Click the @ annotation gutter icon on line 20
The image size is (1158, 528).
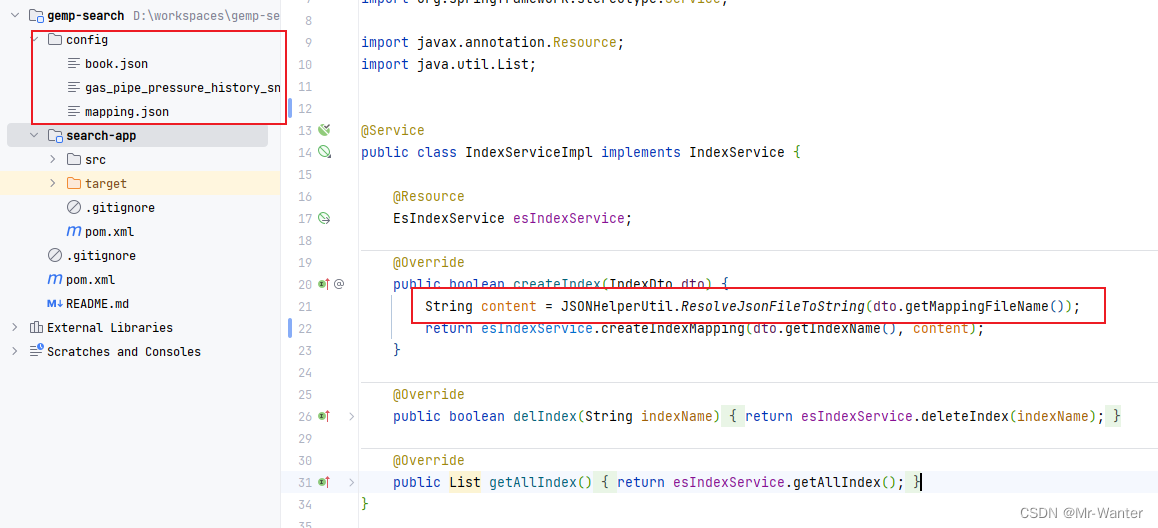(339, 284)
